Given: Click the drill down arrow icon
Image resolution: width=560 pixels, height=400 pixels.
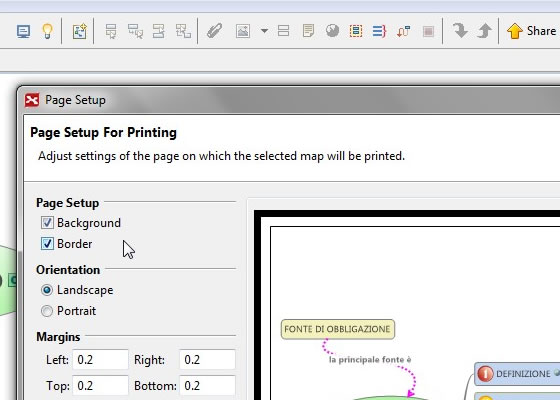Looking at the screenshot, I should (x=460, y=31).
